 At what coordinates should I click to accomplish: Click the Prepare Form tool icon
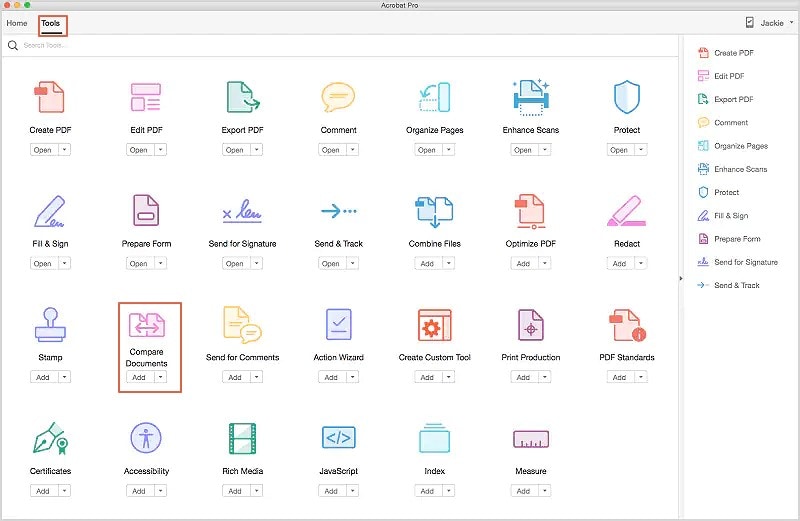(x=146, y=210)
